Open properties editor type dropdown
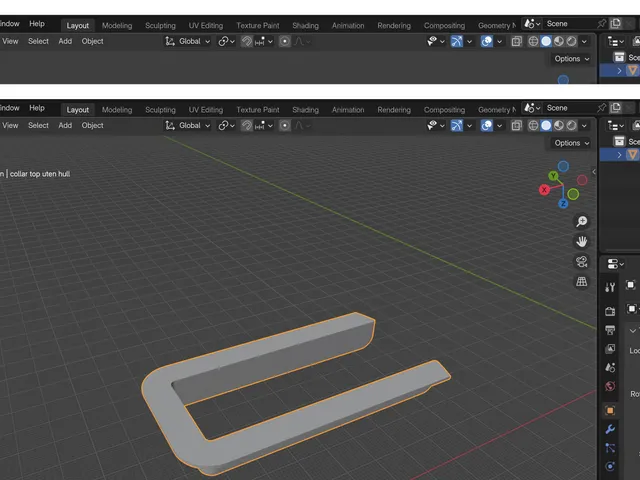This screenshot has height=480, width=640. (616, 264)
